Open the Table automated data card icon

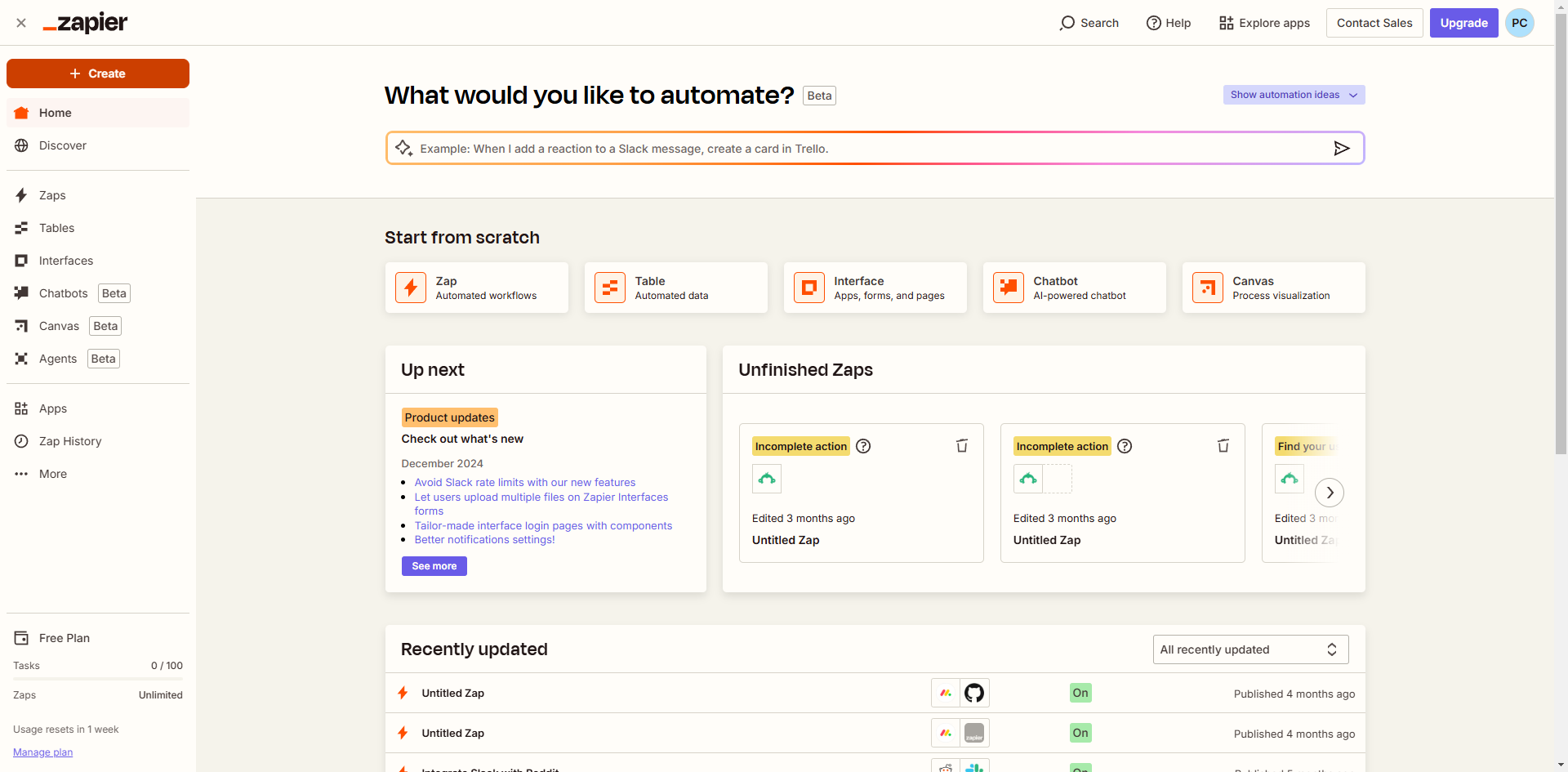610,288
